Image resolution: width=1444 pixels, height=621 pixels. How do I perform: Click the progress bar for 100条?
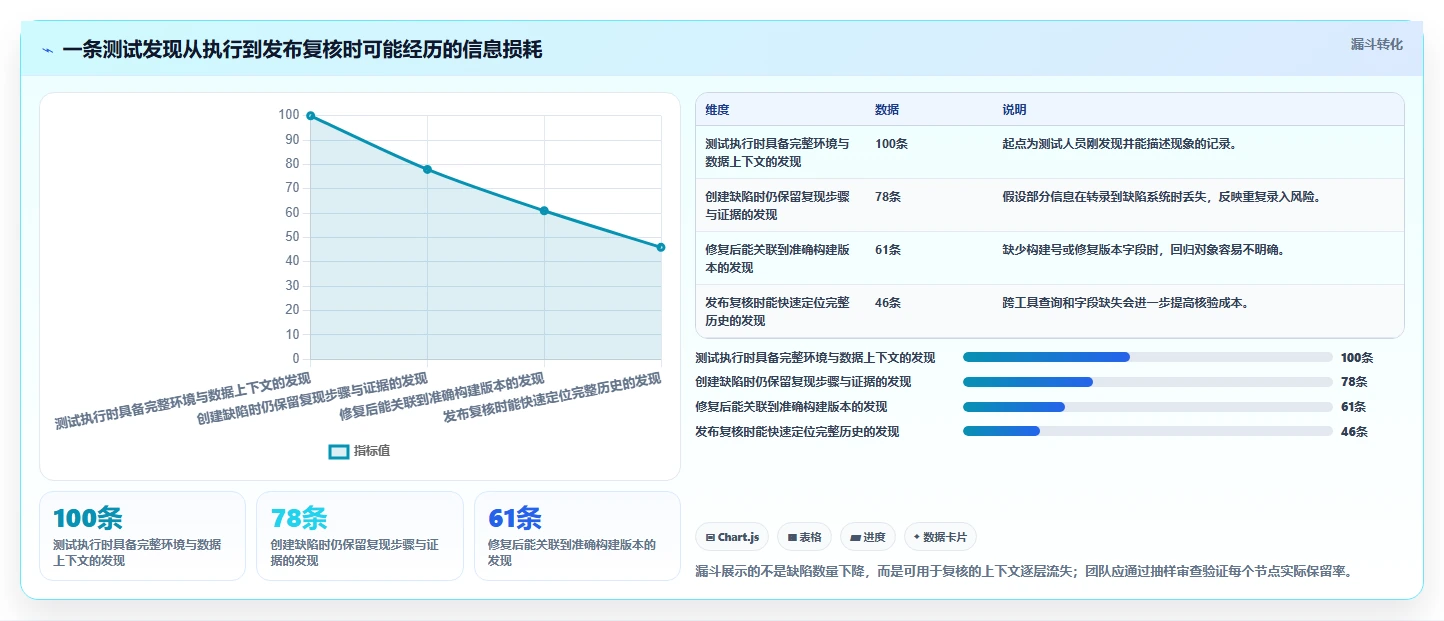(1148, 357)
